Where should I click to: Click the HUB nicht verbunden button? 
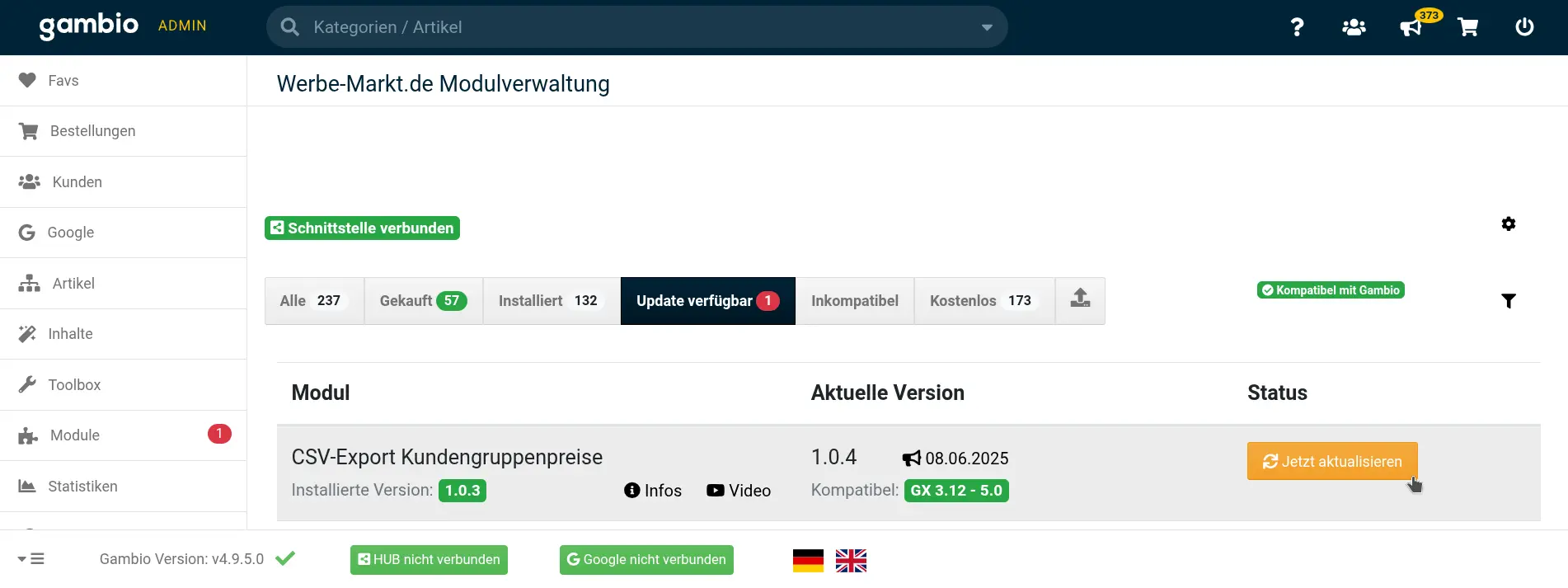pyautogui.click(x=429, y=560)
